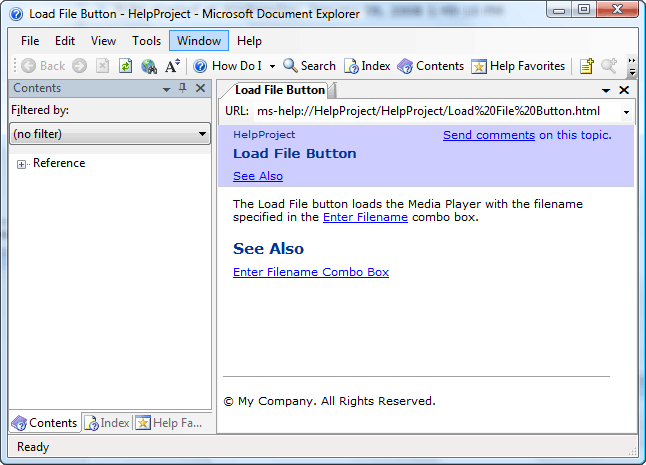The width and height of the screenshot is (646, 465).
Task: Open the Index toolbar button
Action: point(367,66)
